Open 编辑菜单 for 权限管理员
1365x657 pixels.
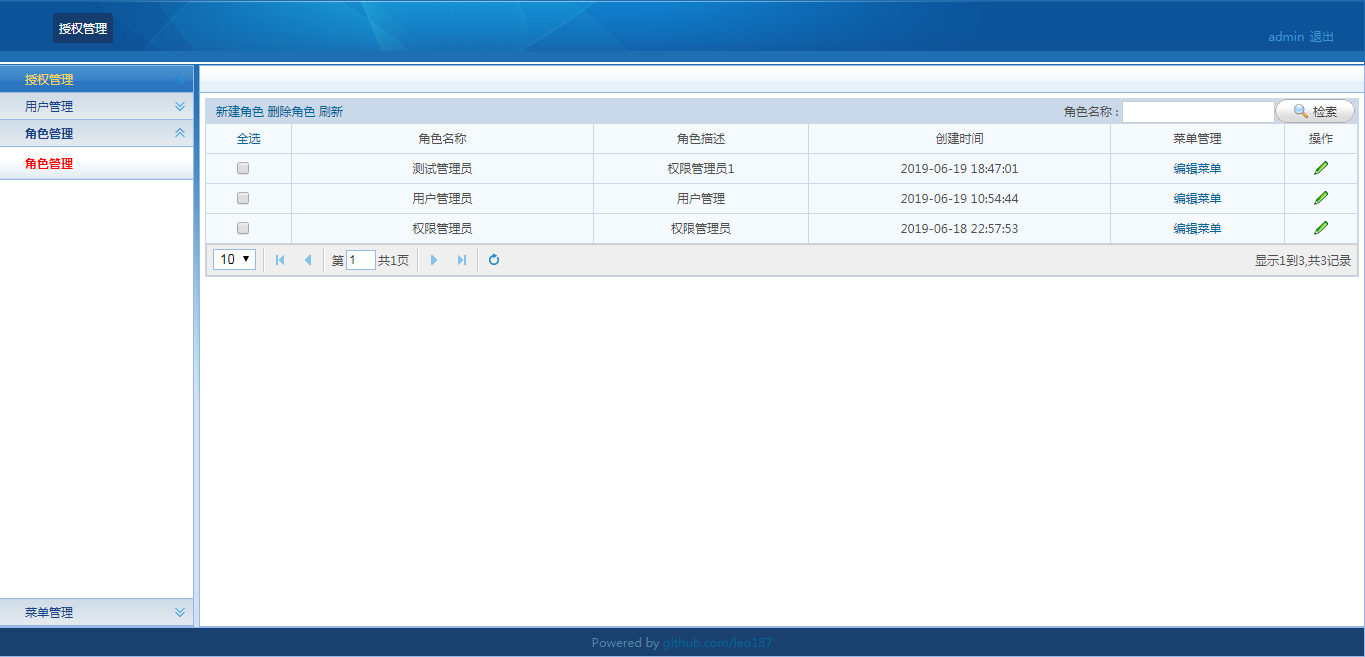(x=1197, y=229)
